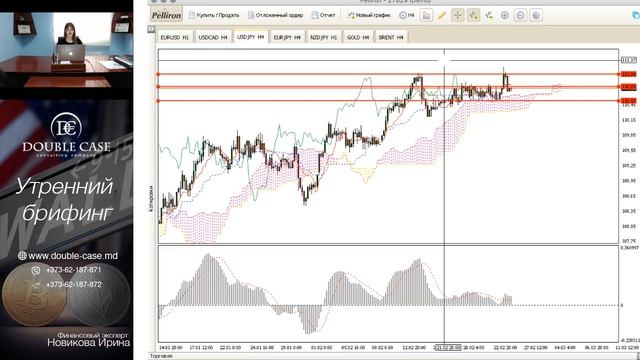Open the Отчет report
Screen dimensions: 640x360
point(323,15)
